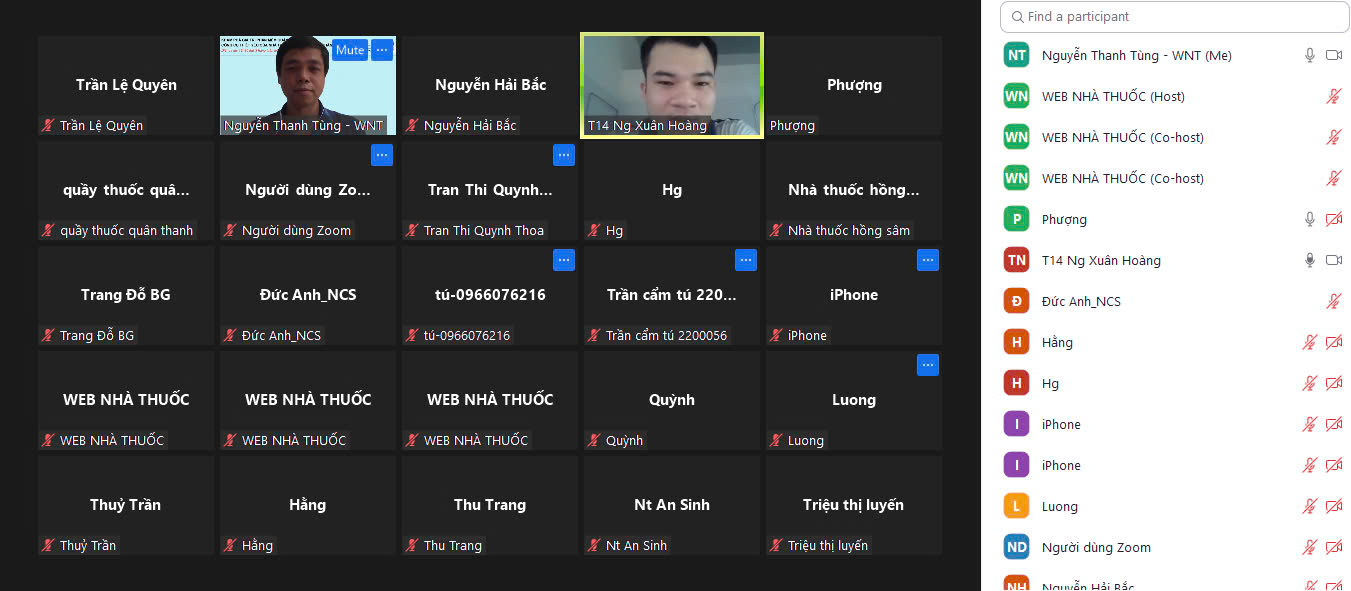Image resolution: width=1351 pixels, height=591 pixels.
Task: Click the L avatar of Luong
Action: [x=1016, y=507]
